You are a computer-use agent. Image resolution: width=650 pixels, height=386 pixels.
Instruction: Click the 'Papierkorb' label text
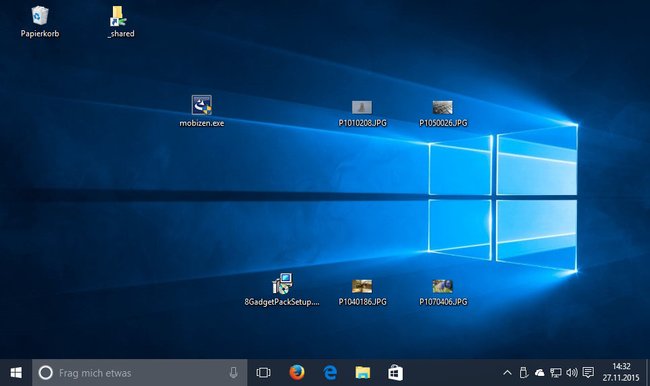click(x=40, y=34)
